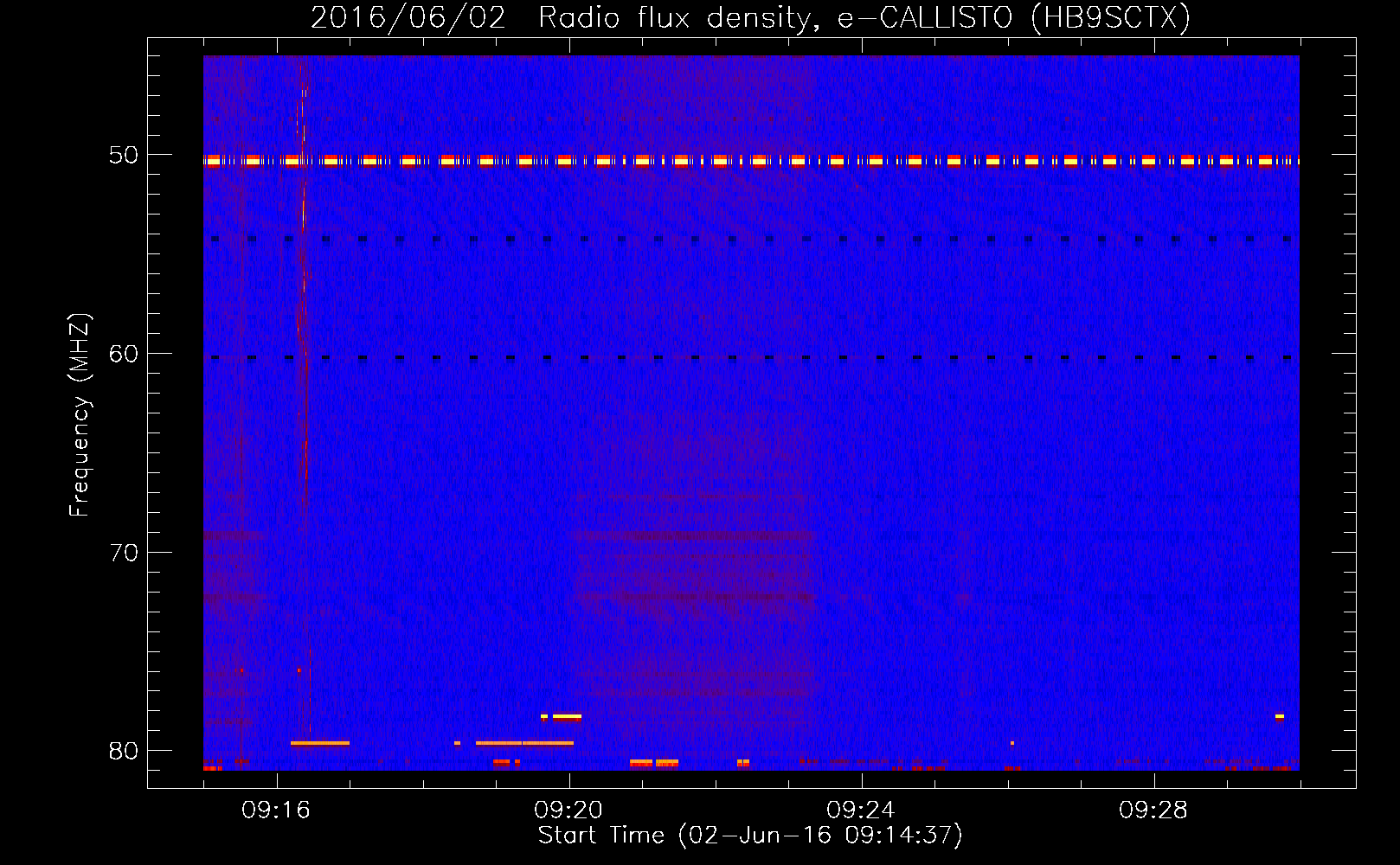Viewport: 1400px width, 865px height.
Task: Click the 70 MHz frequency tick label
Action: pyautogui.click(x=123, y=553)
